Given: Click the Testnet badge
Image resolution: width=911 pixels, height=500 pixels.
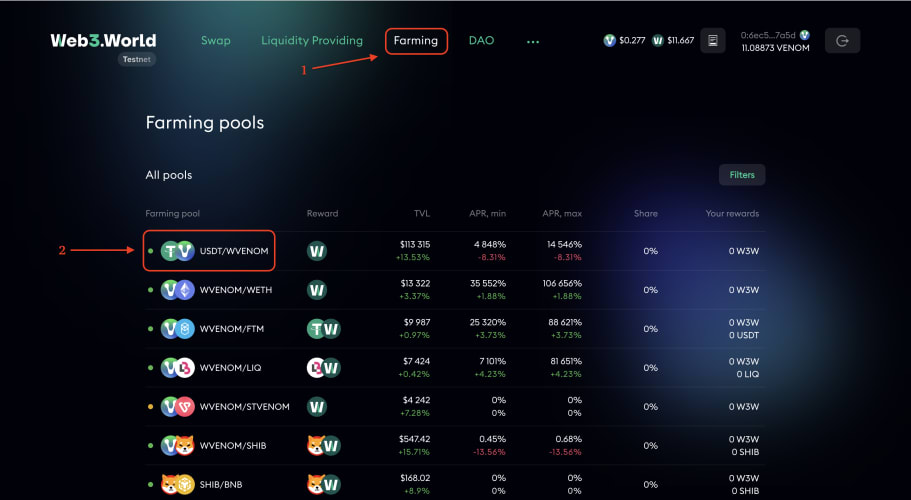Looking at the screenshot, I should click(x=137, y=59).
